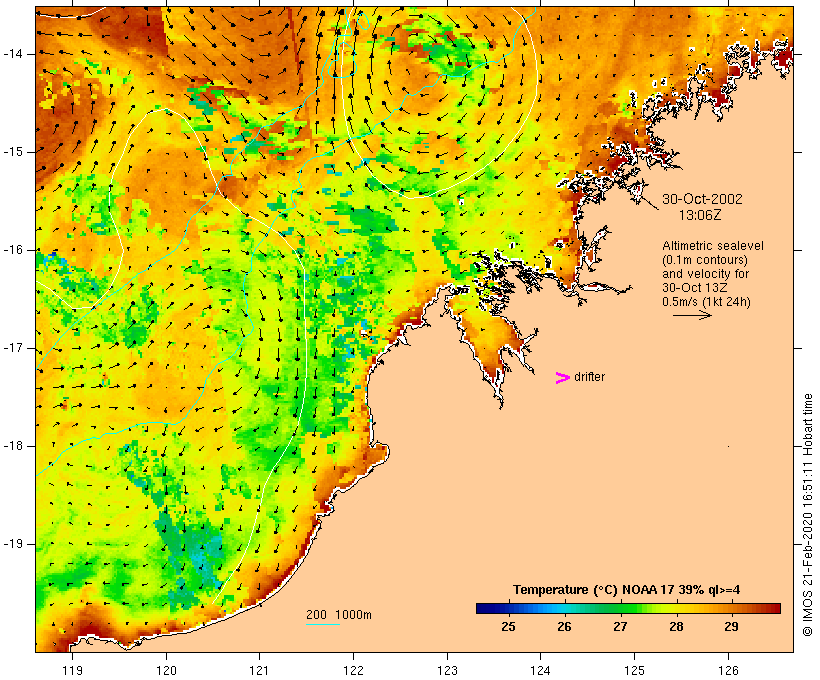This screenshot has height=680, width=820.
Task: Click the 119 longitude axis label
Action: (72, 670)
